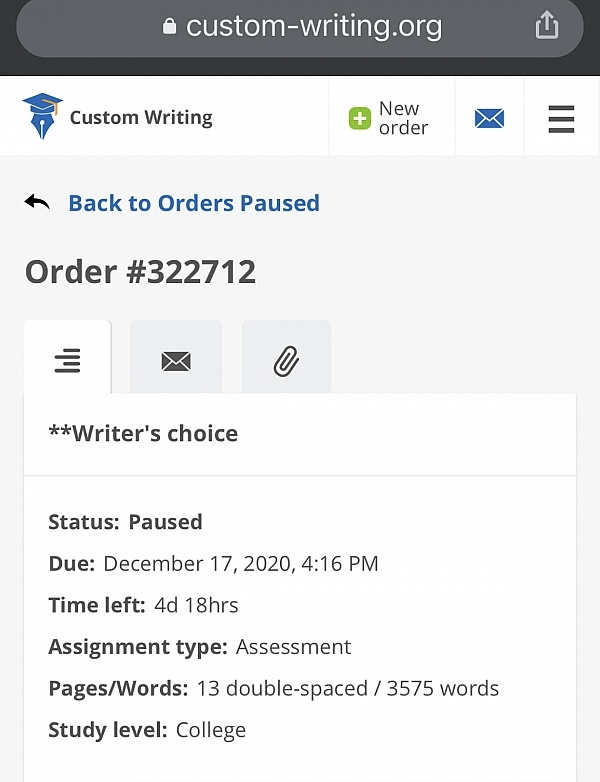
Task: Click the Assessment assignment type value
Action: (x=293, y=647)
